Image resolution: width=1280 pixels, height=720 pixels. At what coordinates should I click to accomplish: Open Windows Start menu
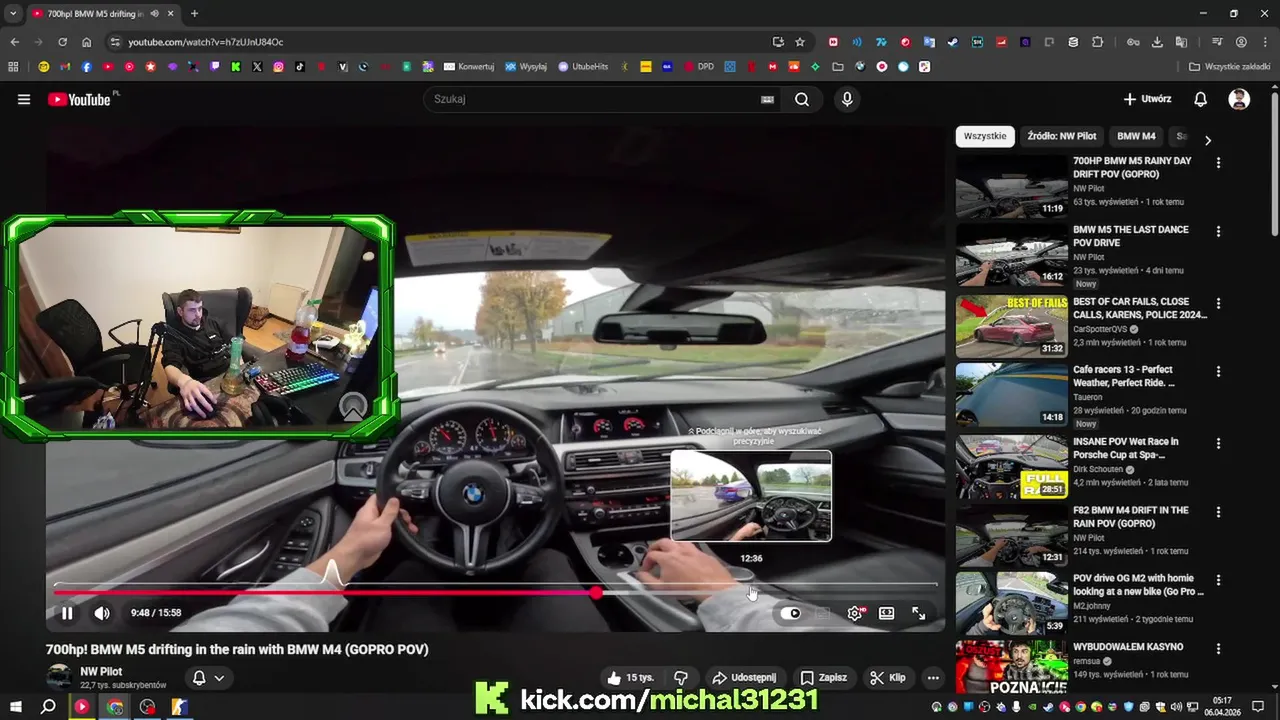pos(14,707)
